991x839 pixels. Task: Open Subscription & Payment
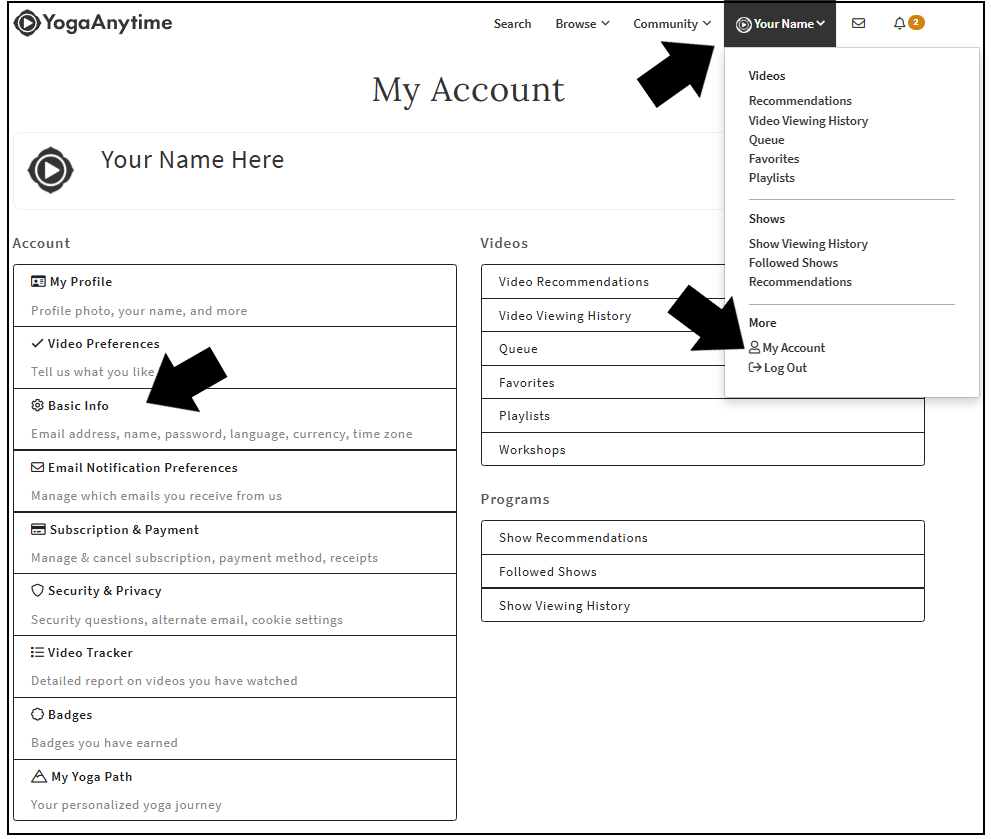(235, 544)
